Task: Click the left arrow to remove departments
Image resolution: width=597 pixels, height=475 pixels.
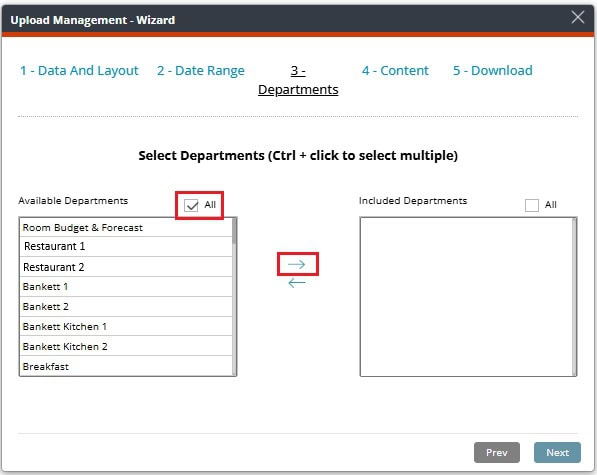Action: point(297,283)
